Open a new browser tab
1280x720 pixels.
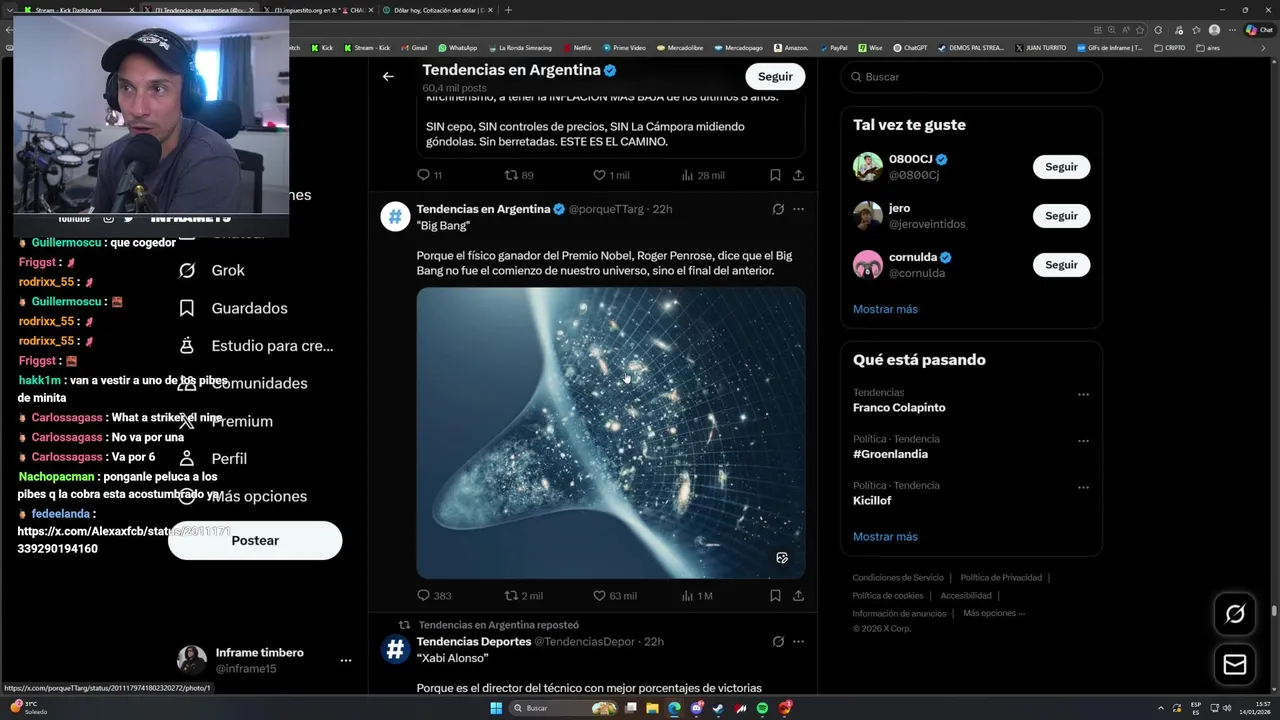508,10
